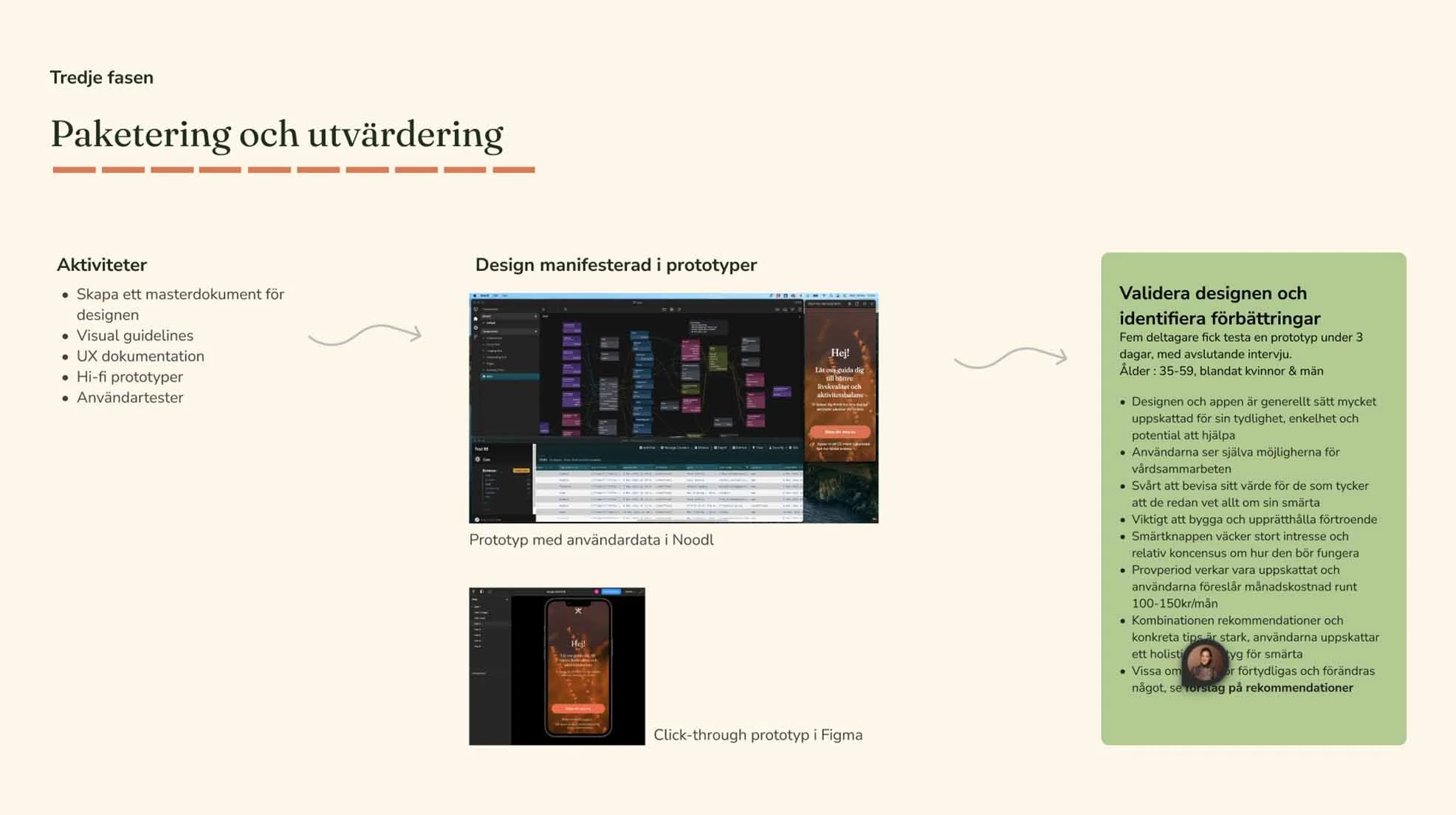Click the pink user avatar in Figma toolbar
The width and height of the screenshot is (1456, 815).
pos(597,591)
